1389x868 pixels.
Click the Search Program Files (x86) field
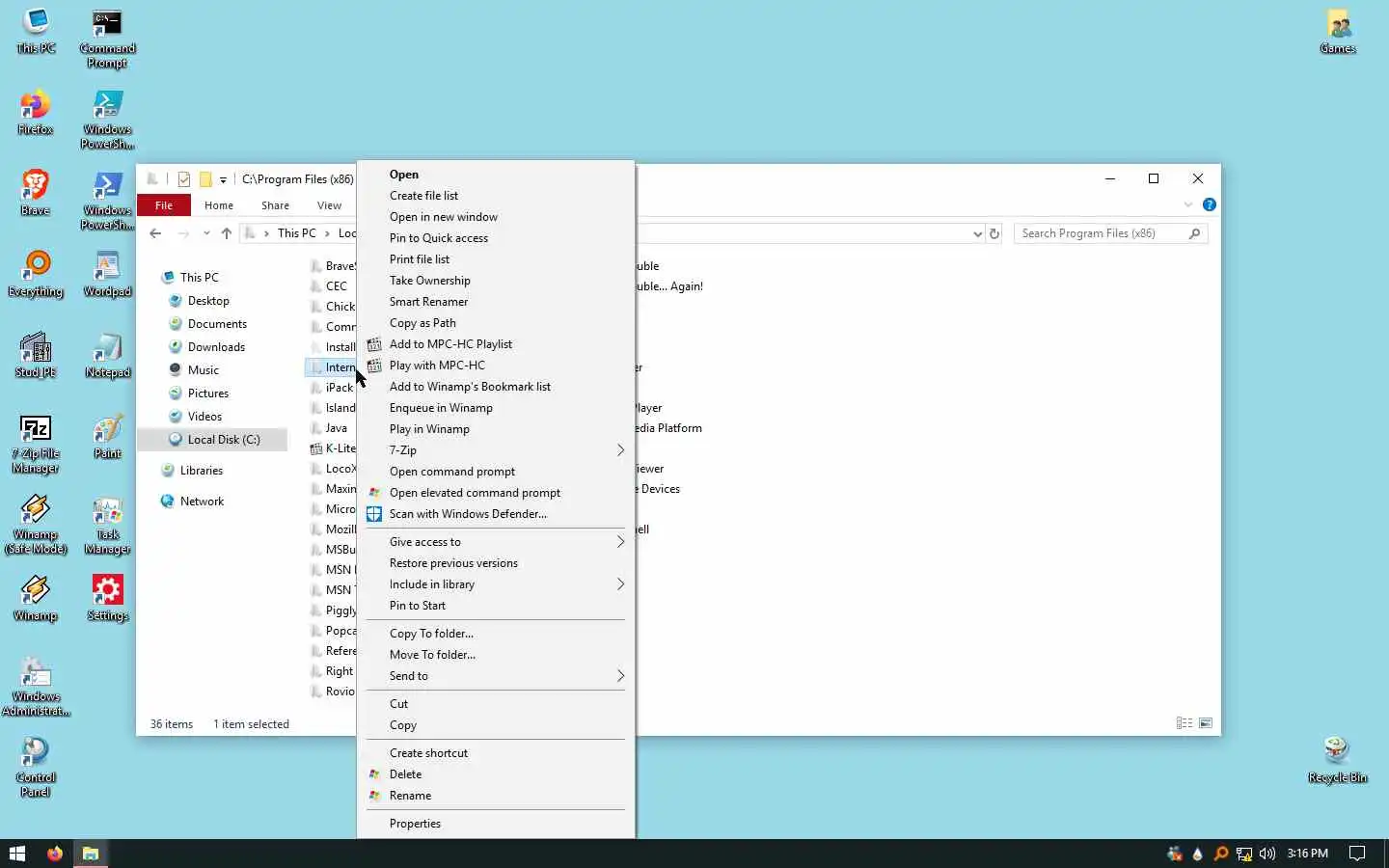coord(1110,233)
